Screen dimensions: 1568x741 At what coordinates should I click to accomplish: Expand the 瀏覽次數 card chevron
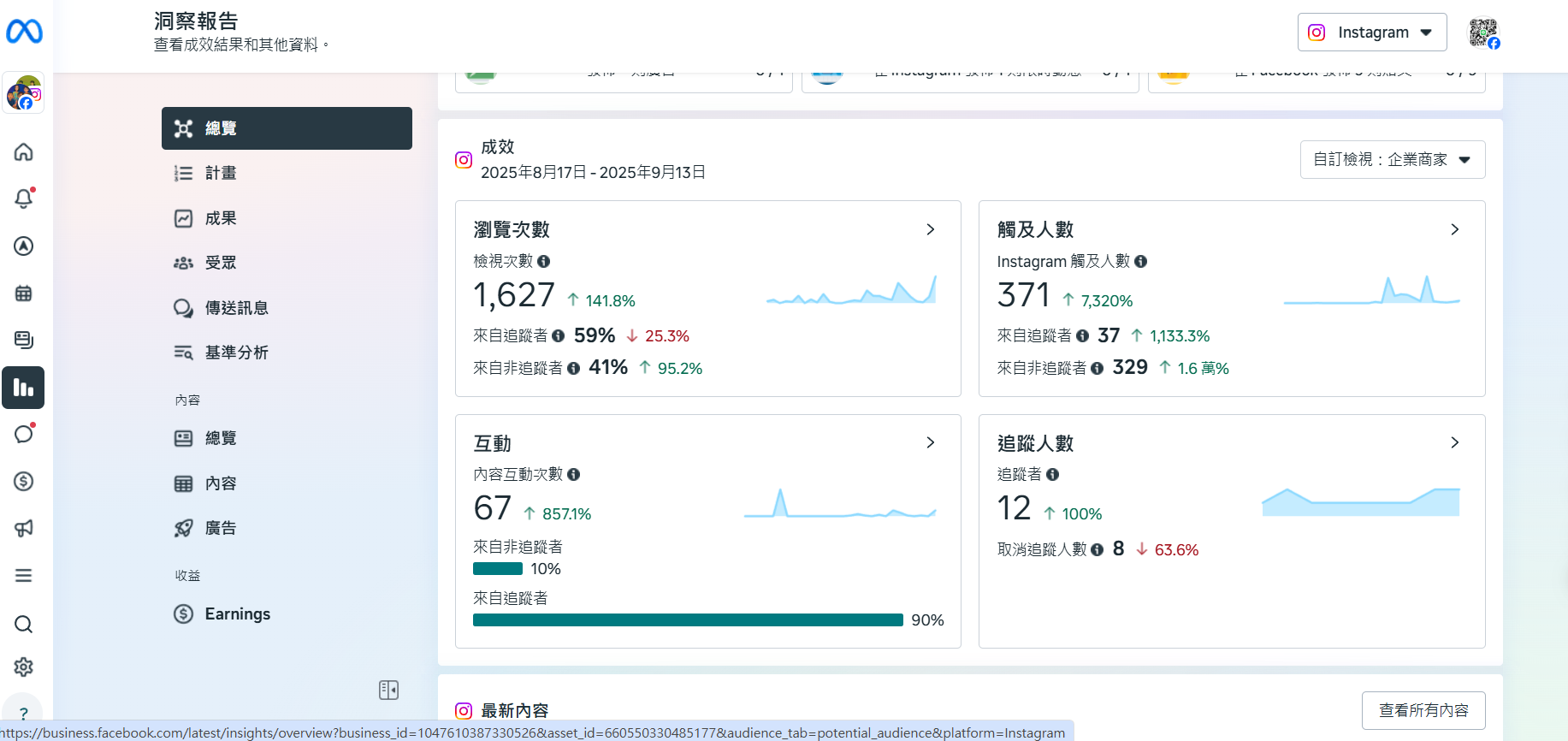pos(931,229)
